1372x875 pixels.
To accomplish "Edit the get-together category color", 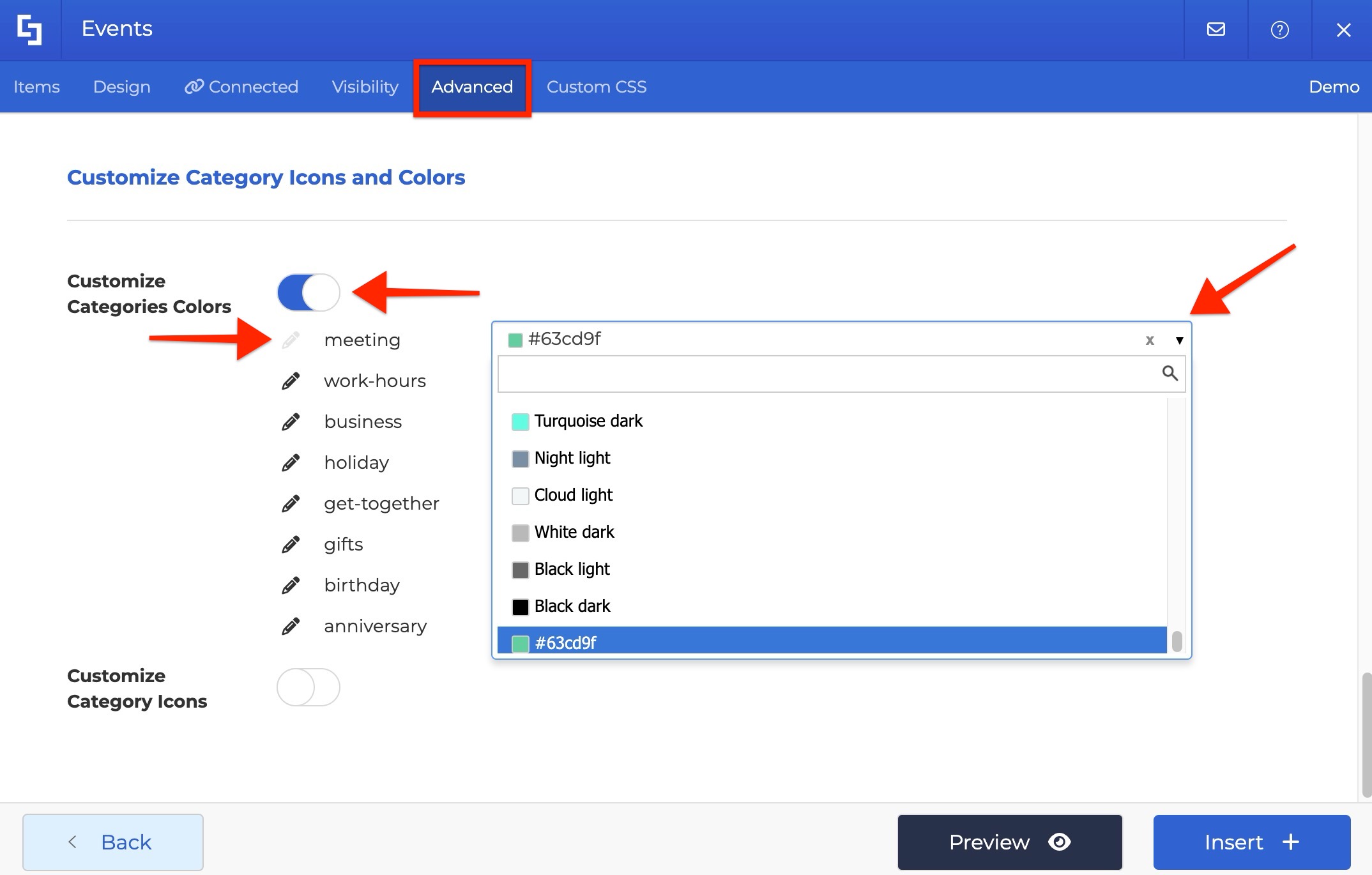I will click(x=291, y=504).
